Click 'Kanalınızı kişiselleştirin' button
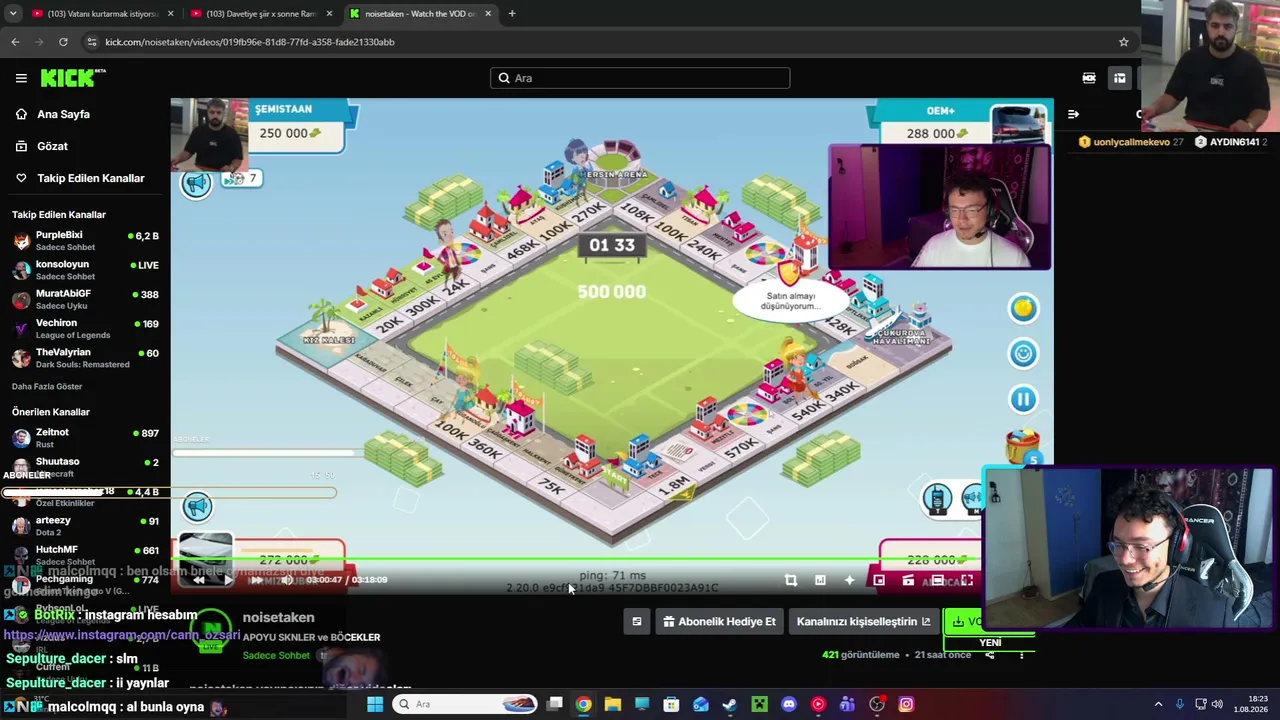This screenshot has width=1280, height=720. tap(864, 622)
